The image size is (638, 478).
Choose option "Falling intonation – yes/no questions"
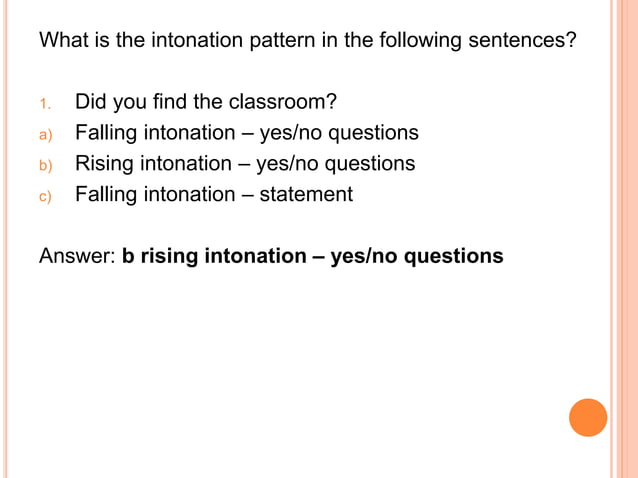[247, 133]
